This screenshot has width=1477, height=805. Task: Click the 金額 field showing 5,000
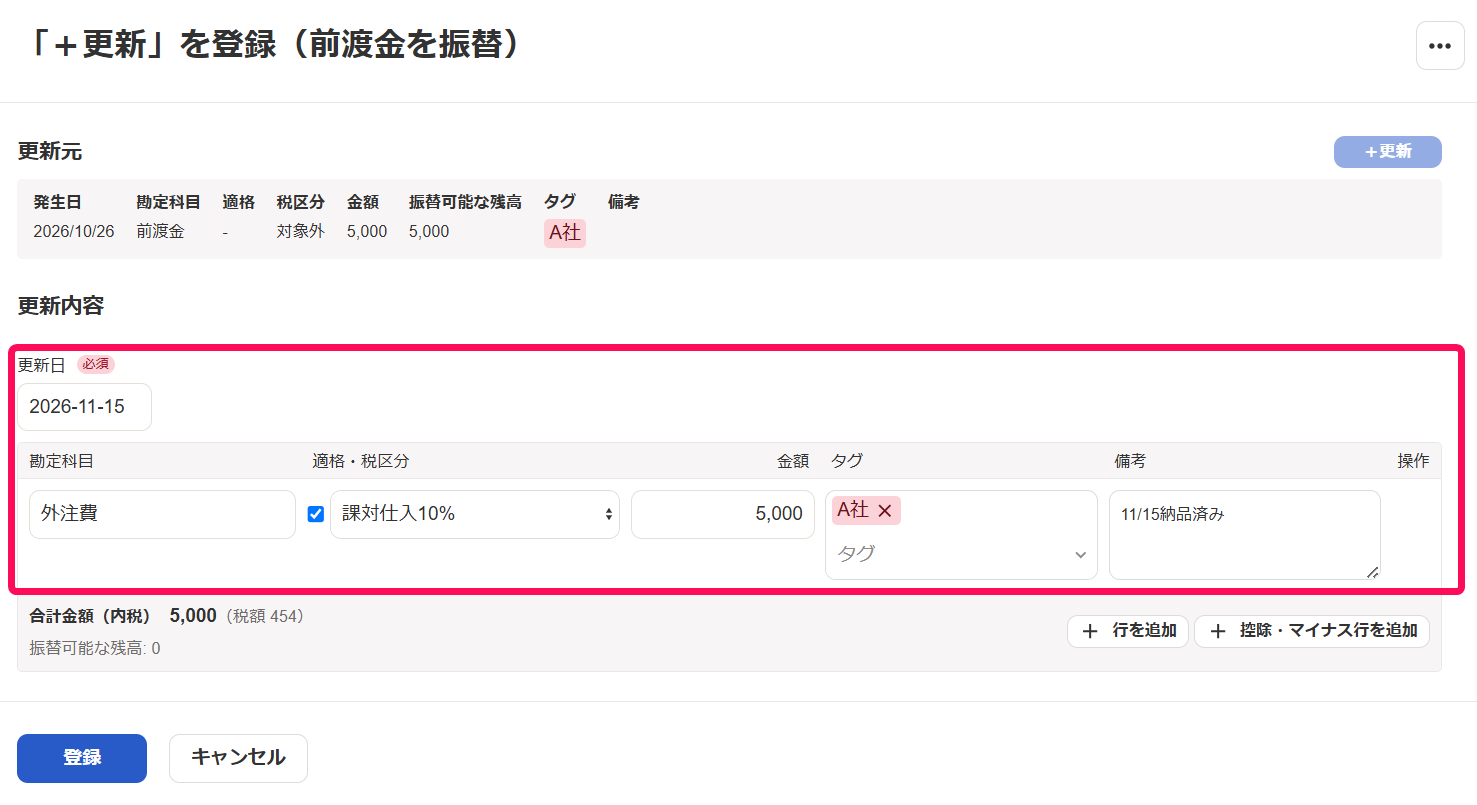pos(723,514)
